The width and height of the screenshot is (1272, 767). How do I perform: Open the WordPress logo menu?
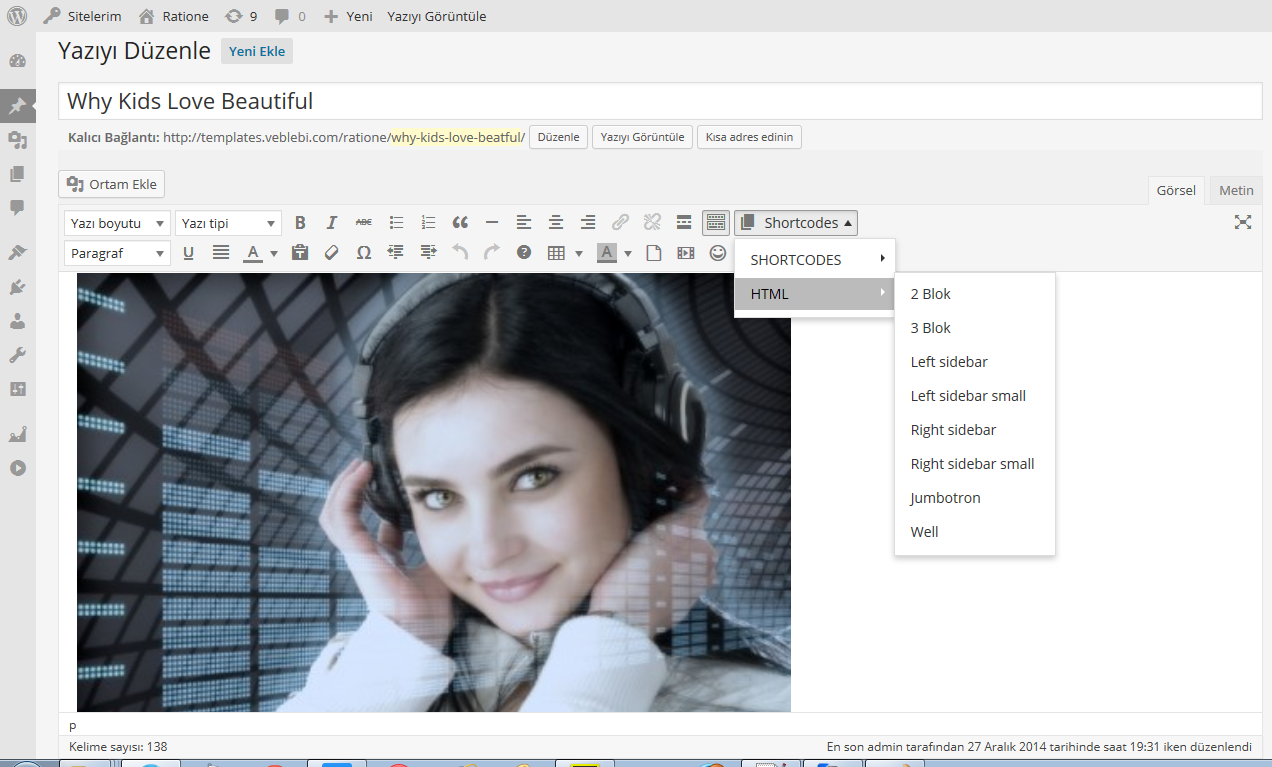17,16
